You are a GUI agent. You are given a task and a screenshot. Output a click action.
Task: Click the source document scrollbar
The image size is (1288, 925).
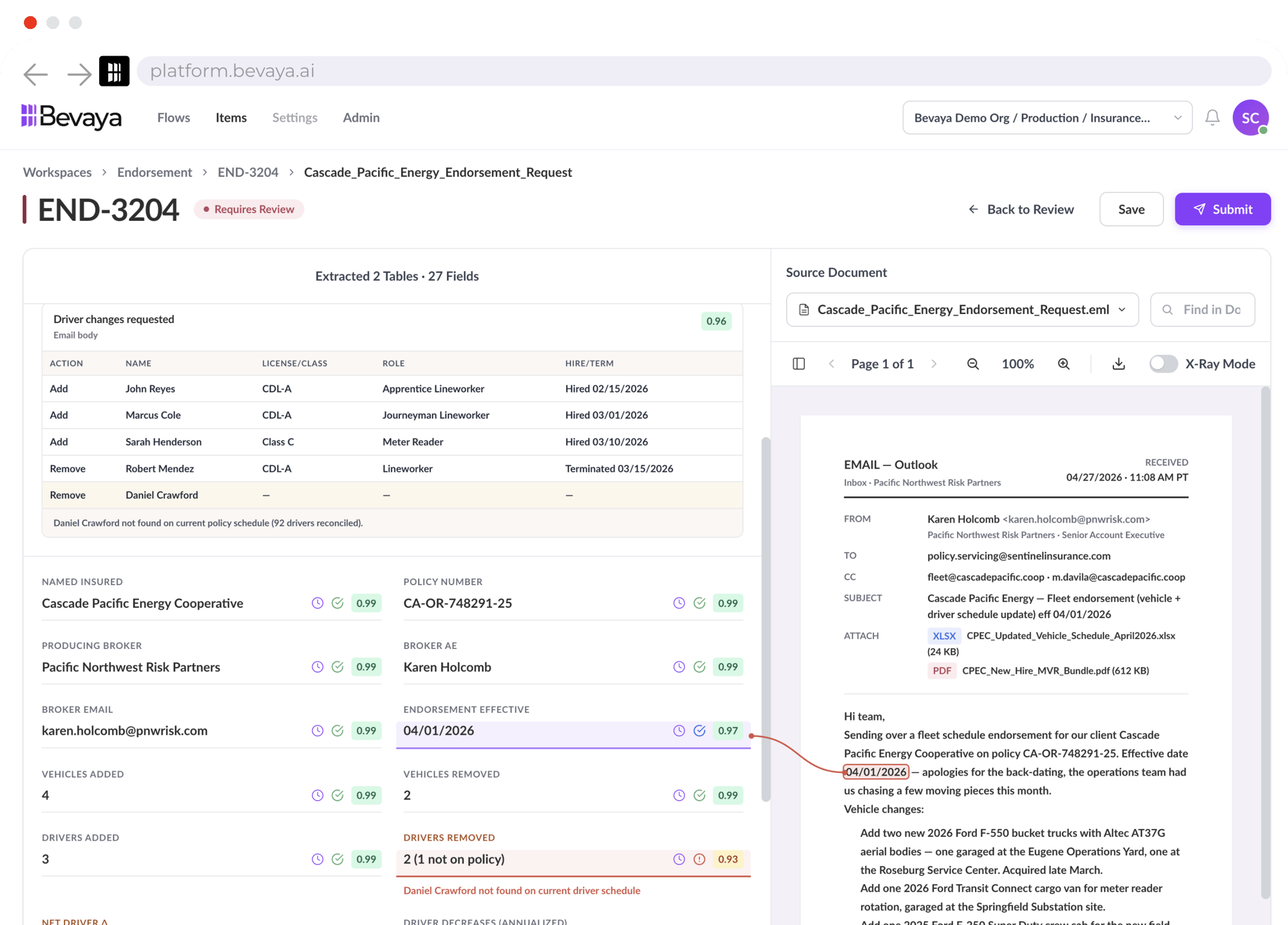pos(1265,642)
